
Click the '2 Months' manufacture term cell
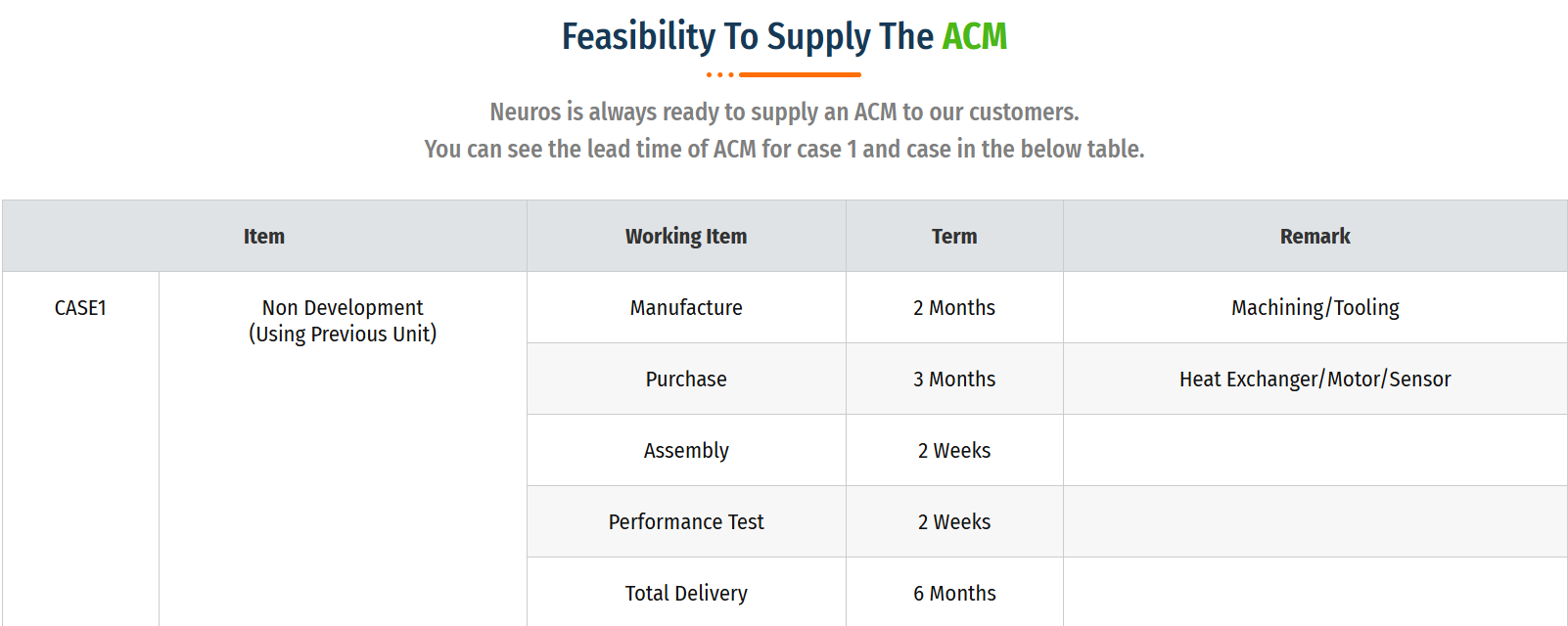pyautogui.click(x=954, y=307)
